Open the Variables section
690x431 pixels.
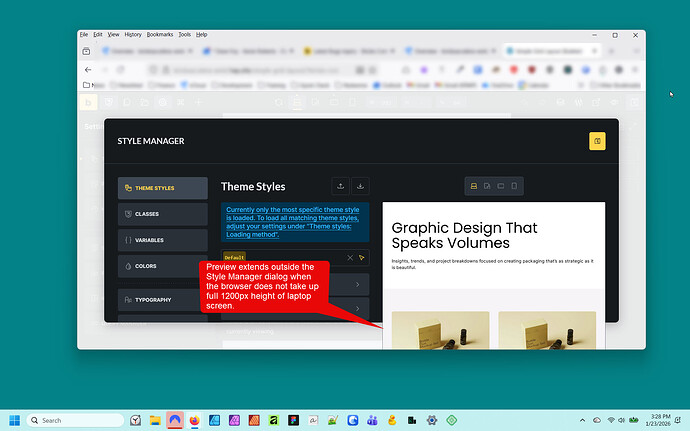pos(162,240)
